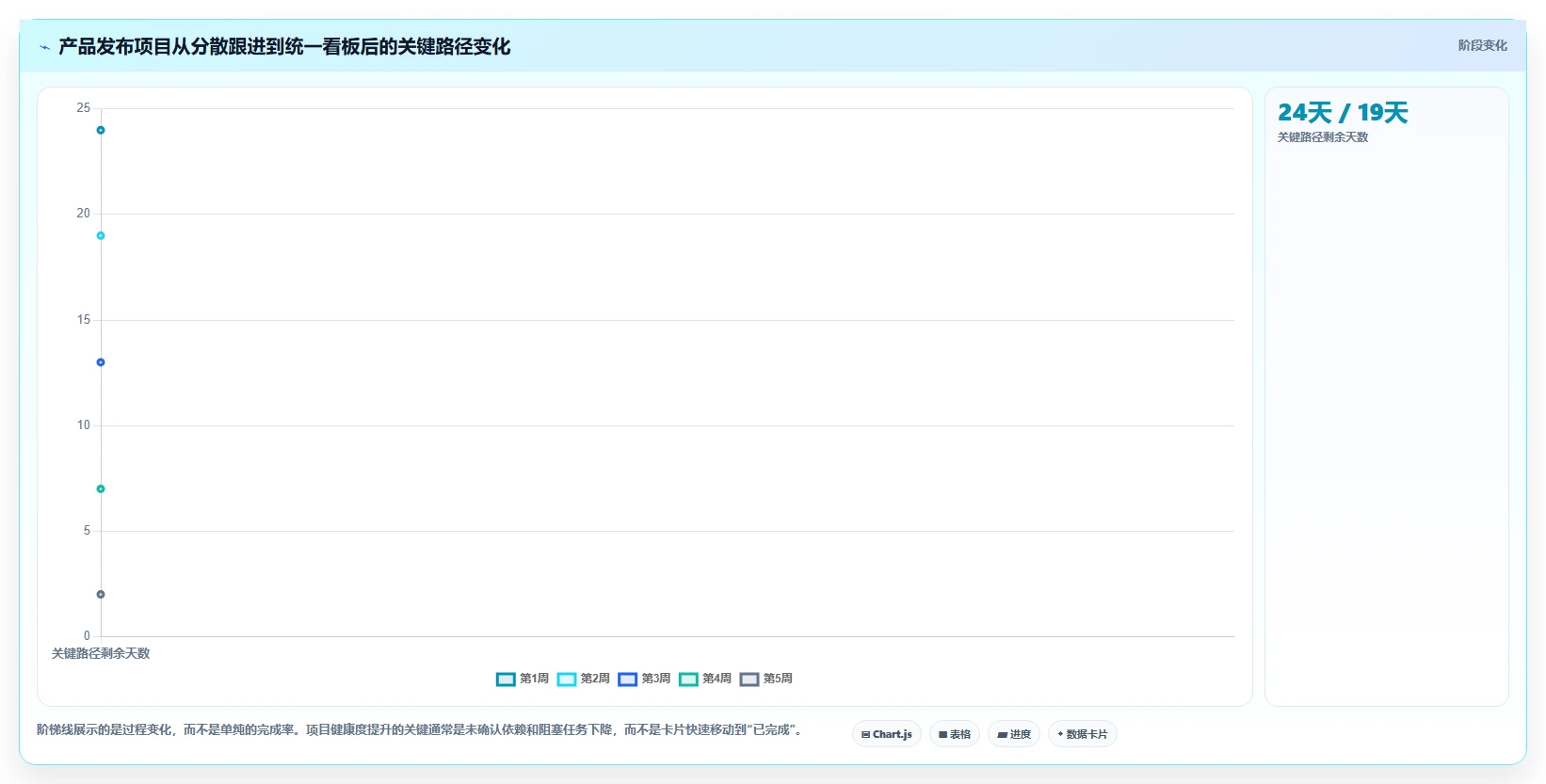Toggle the 第4周 series in the legend
This screenshot has height=784, width=1546.
point(705,679)
